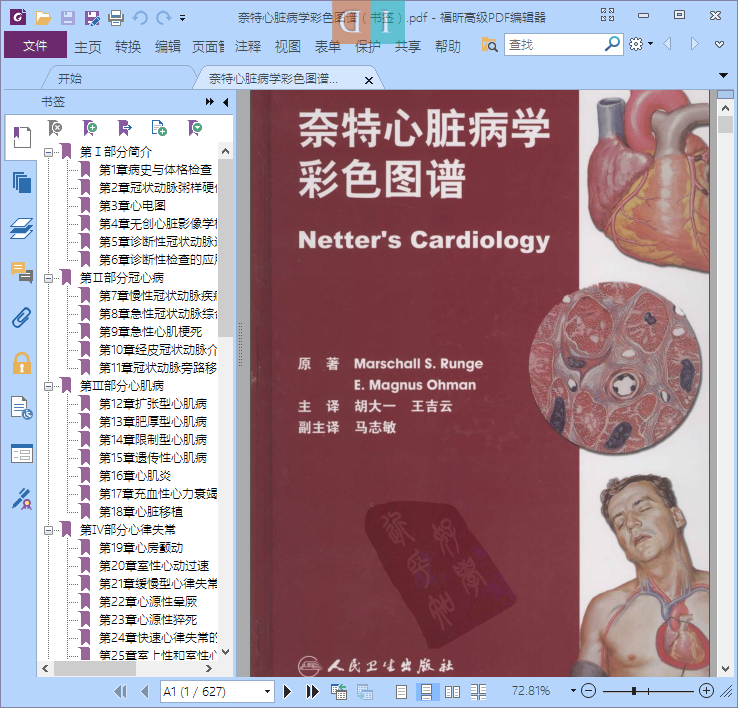Open the 编辑 ribbon tab

168,46
